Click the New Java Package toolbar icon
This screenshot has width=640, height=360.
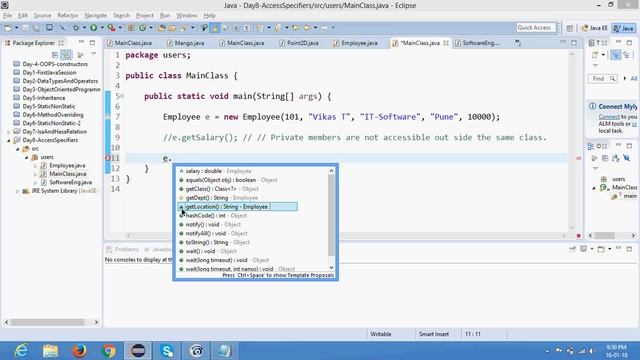click(x=131, y=28)
